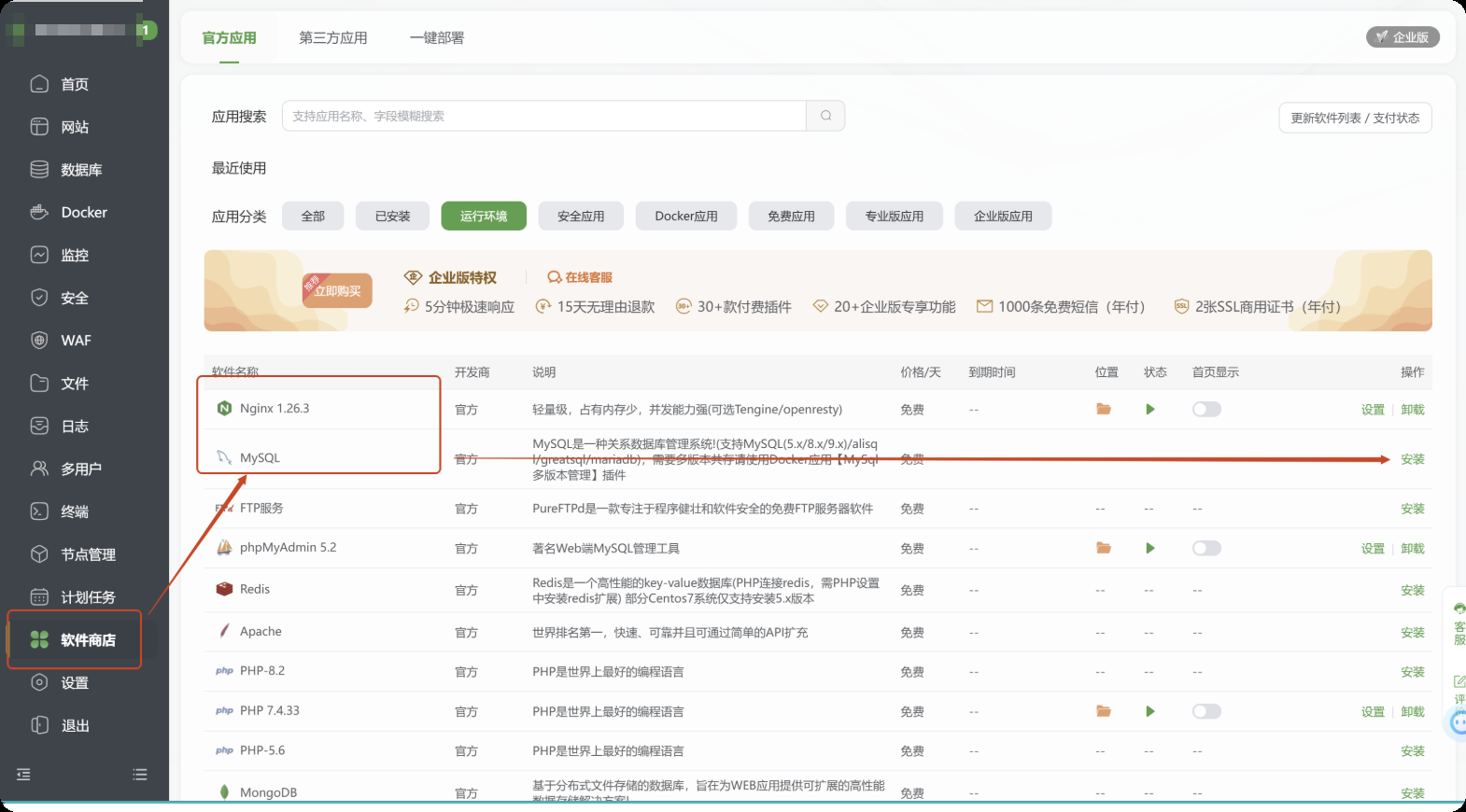
Task: Open the Docker sidebar icon
Action: (x=39, y=212)
